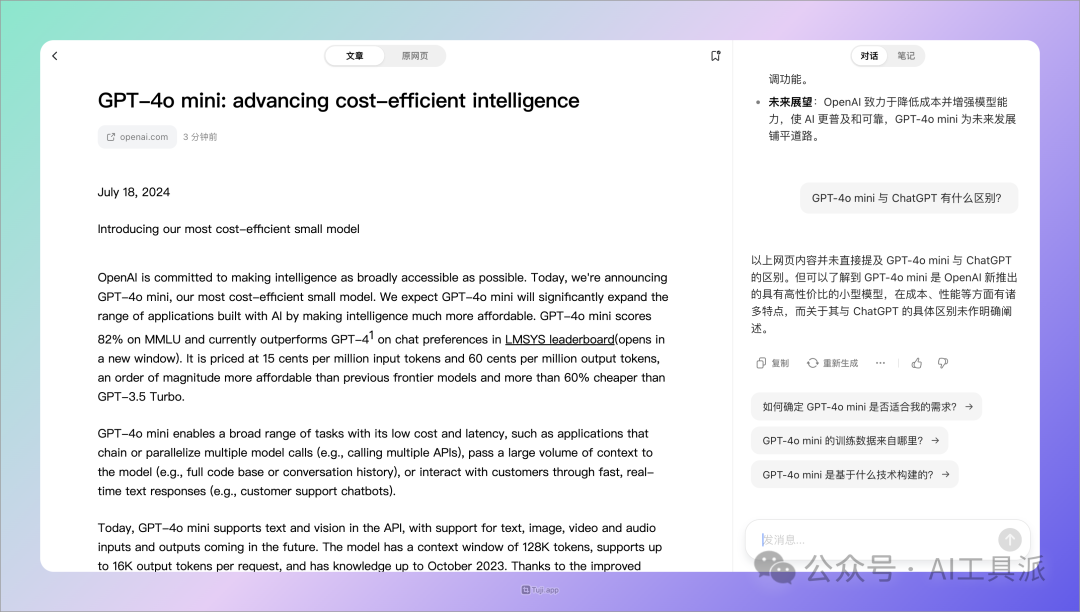Select the 笔记 tab

[x=906, y=56]
